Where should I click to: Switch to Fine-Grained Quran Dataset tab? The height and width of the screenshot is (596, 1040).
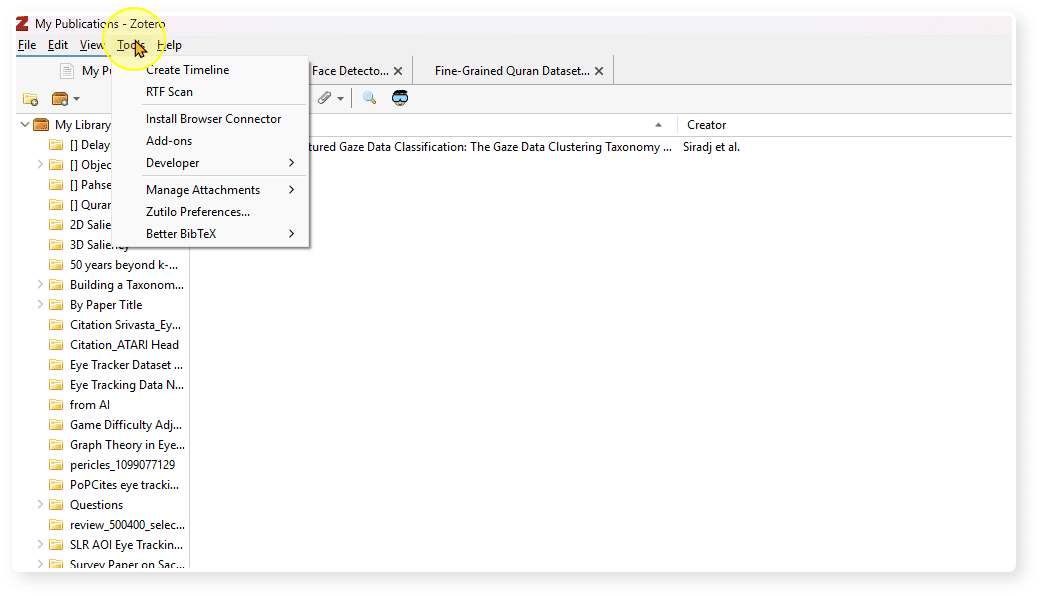pyautogui.click(x=512, y=71)
